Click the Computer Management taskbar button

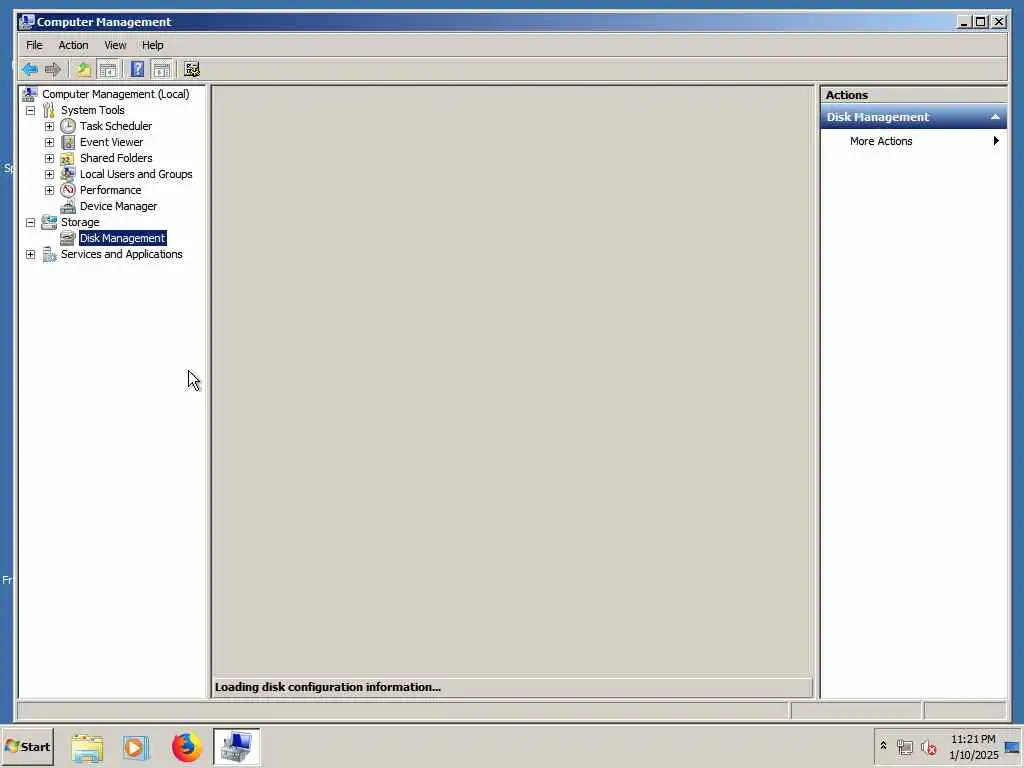click(x=236, y=747)
